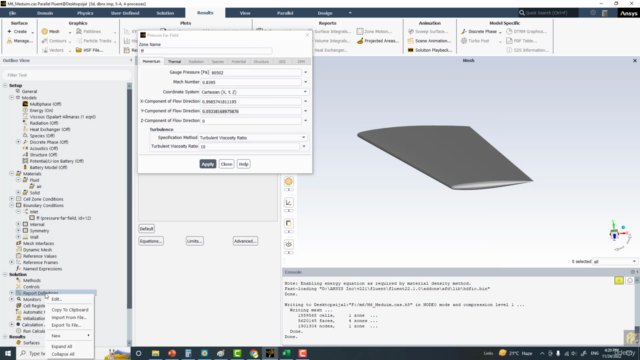This screenshot has height=360, width=640.
Task: Open turbulence Specification Method dropdown
Action: tap(253, 138)
